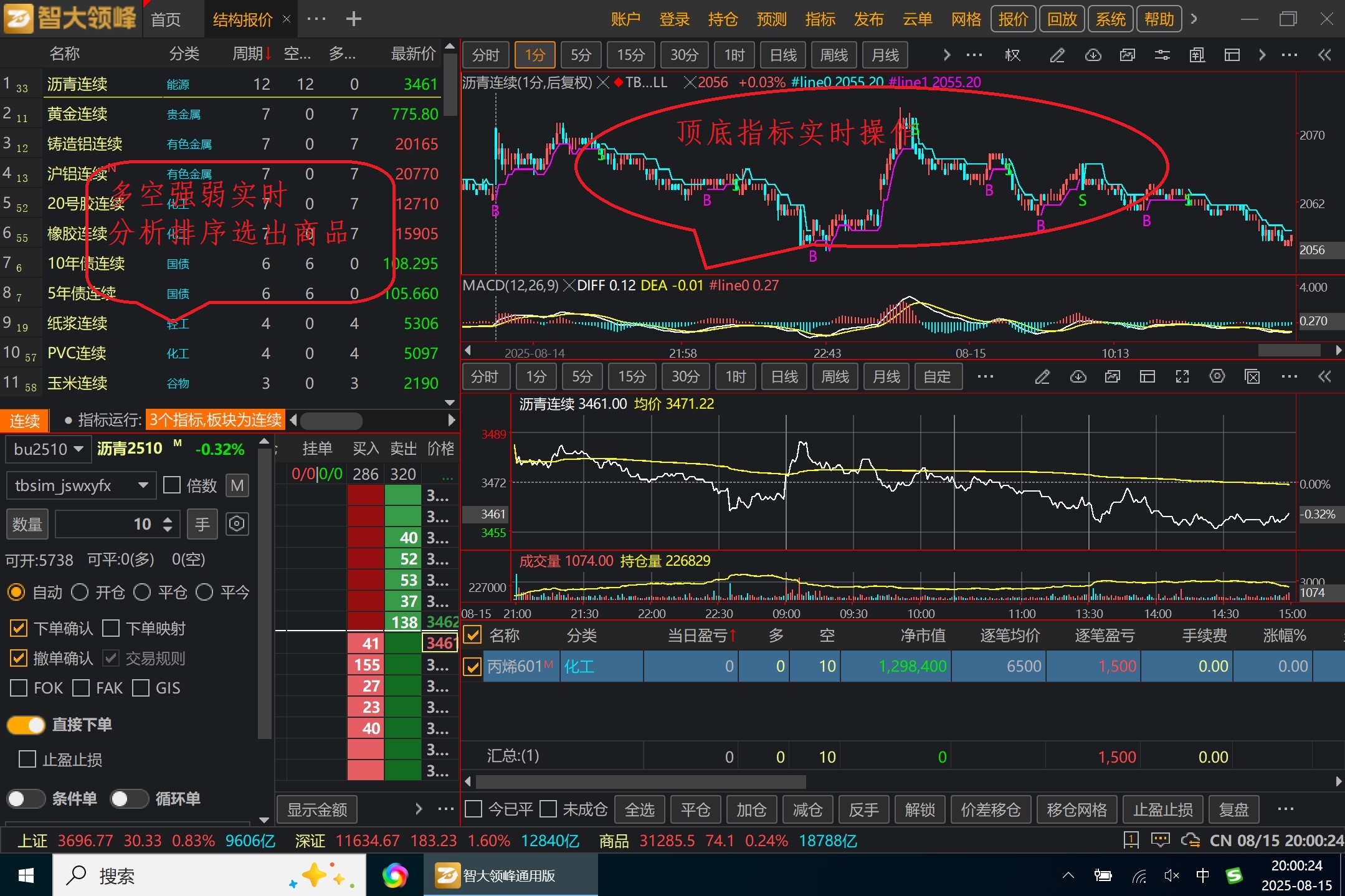
Task: Open the tbsim_jswxyfx account dropdown
Action: [80, 485]
